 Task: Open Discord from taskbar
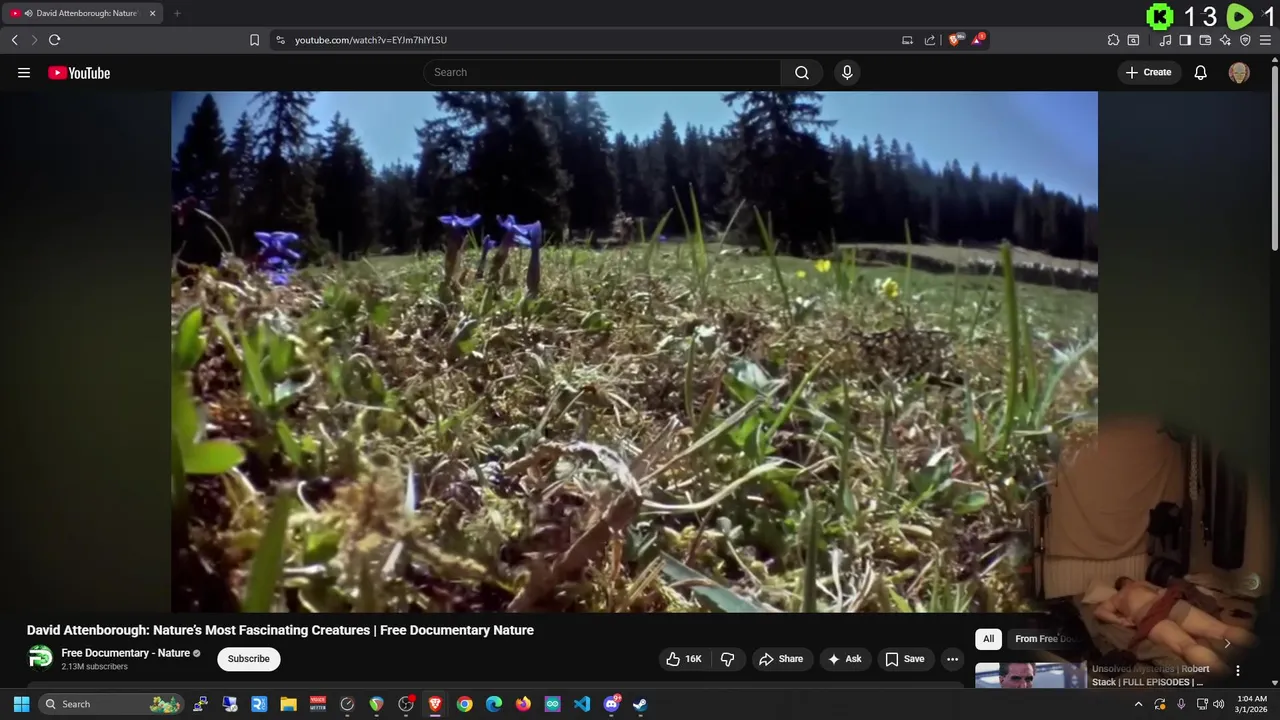[x=611, y=704]
